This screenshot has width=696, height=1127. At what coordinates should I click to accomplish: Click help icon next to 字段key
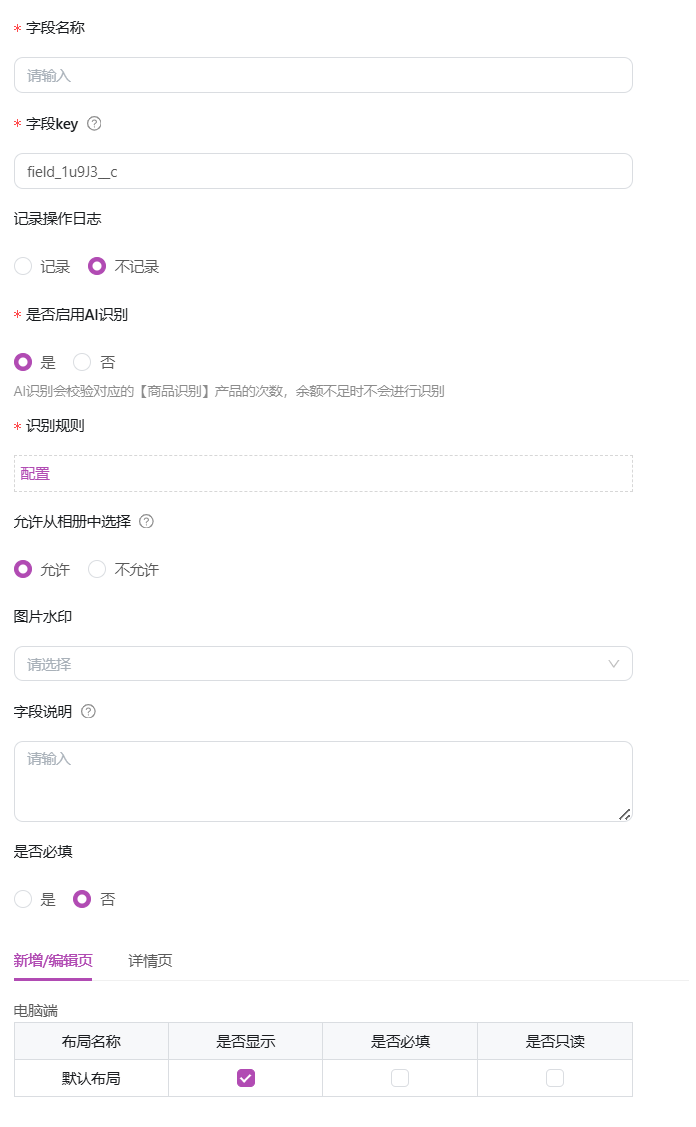point(94,124)
